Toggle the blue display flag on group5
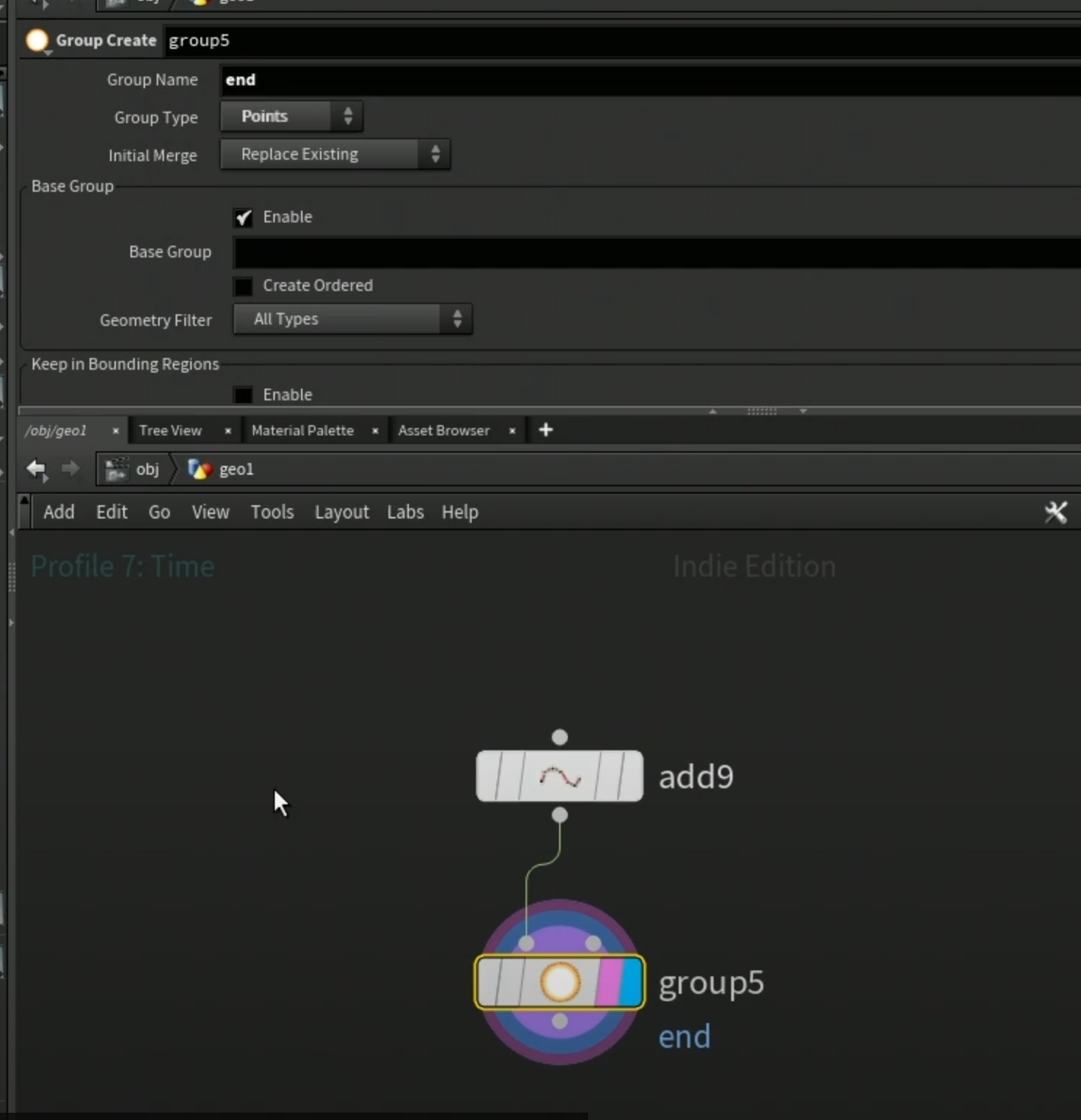The height and width of the screenshot is (1120, 1081). coord(631,982)
